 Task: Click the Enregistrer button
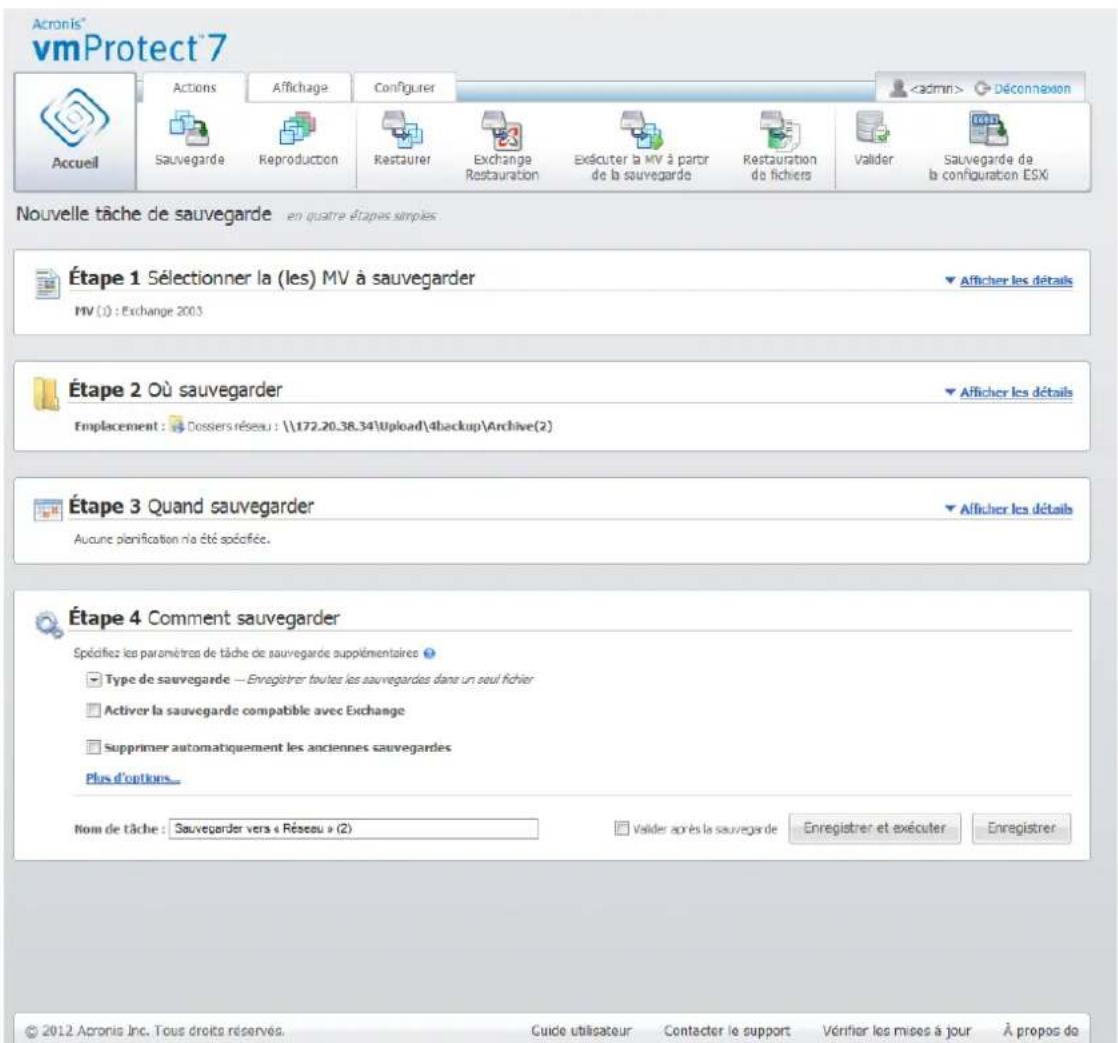pyautogui.click(x=1021, y=828)
